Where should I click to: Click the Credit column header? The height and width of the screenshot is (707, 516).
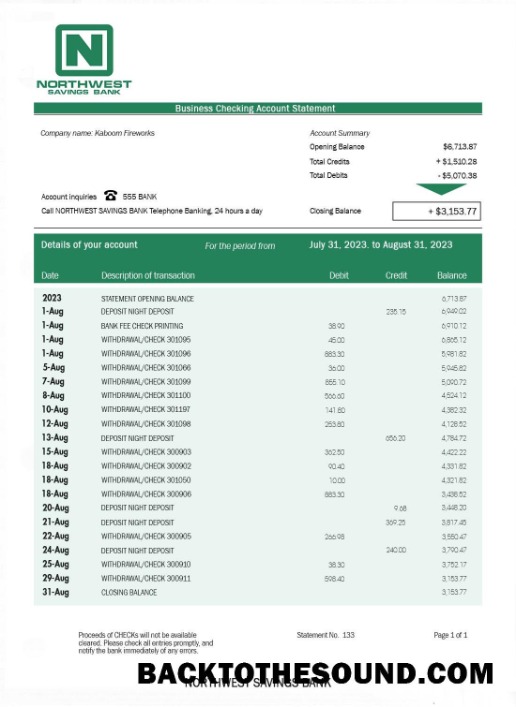click(x=396, y=275)
